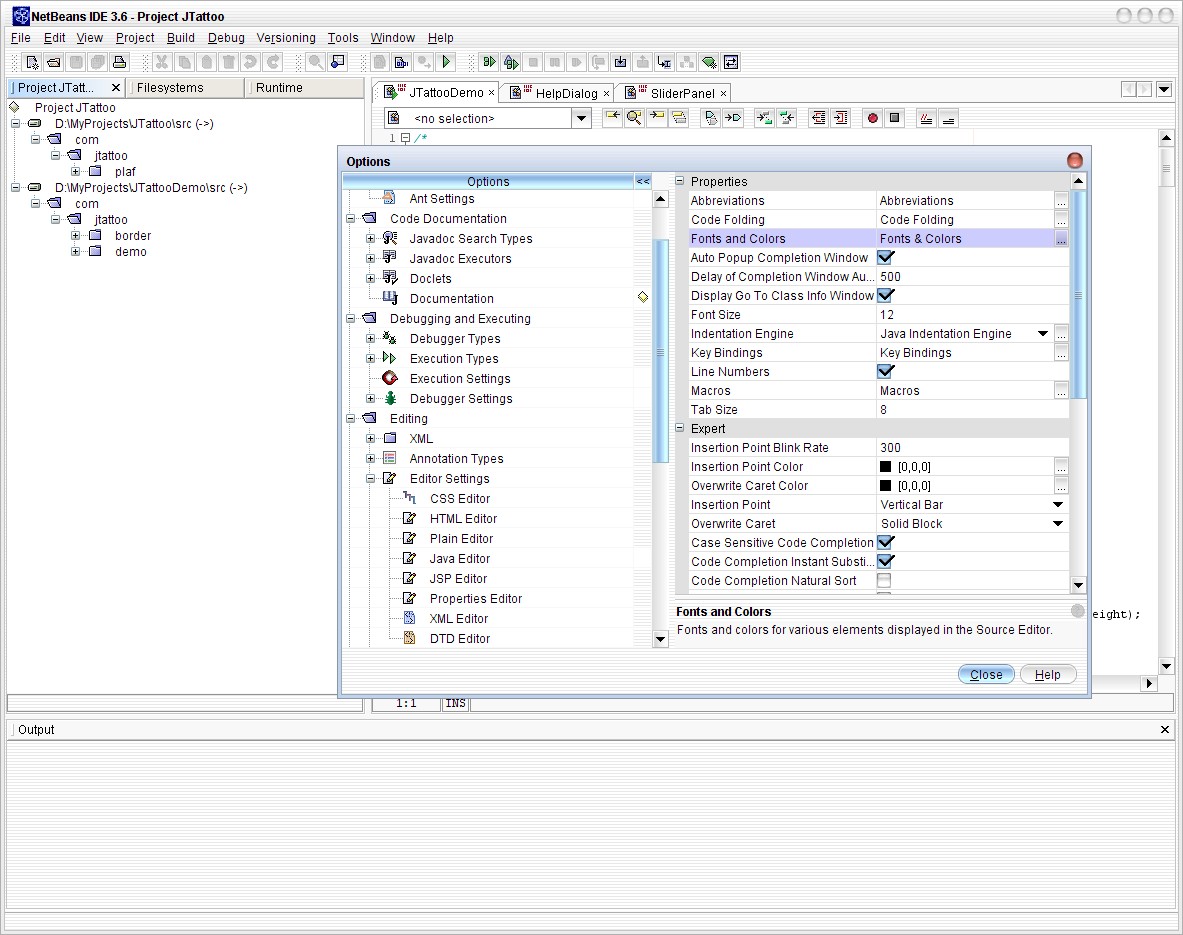Image resolution: width=1183 pixels, height=935 pixels.
Task: Click the down arrow of the options tree scrollbar
Action: [660, 639]
